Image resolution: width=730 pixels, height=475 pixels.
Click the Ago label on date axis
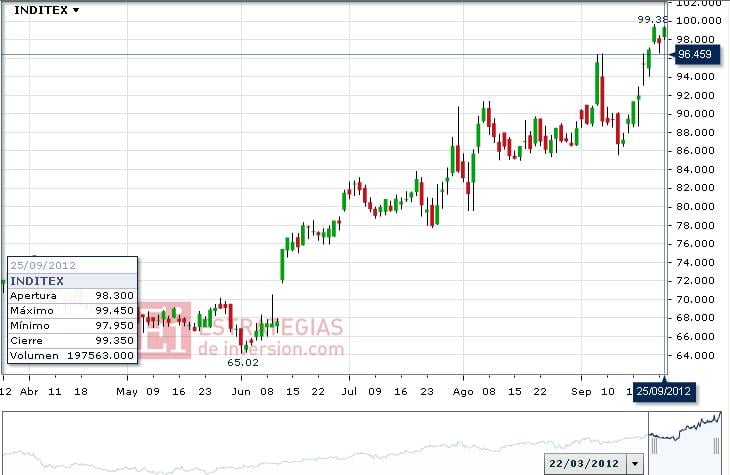(x=463, y=392)
